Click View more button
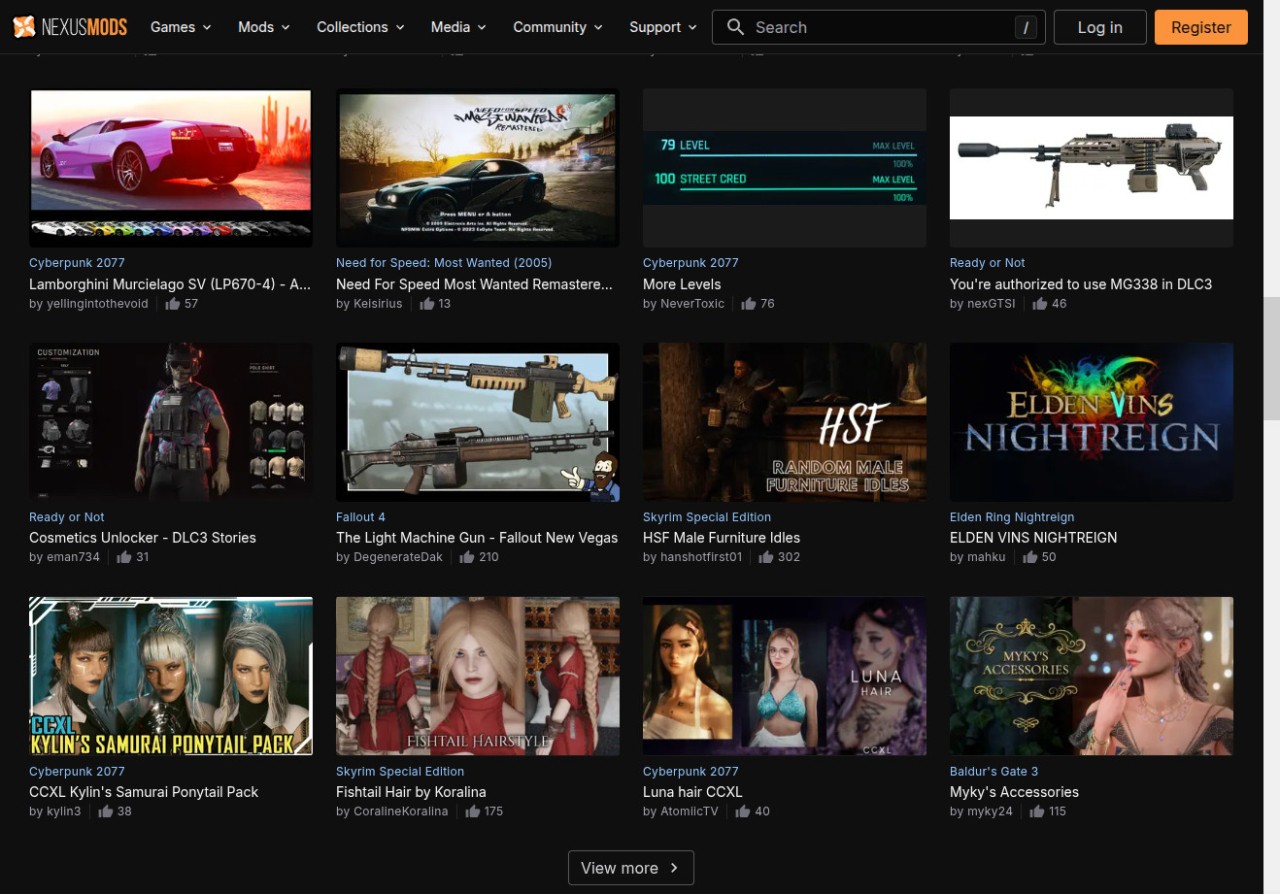This screenshot has height=894, width=1280. click(631, 867)
